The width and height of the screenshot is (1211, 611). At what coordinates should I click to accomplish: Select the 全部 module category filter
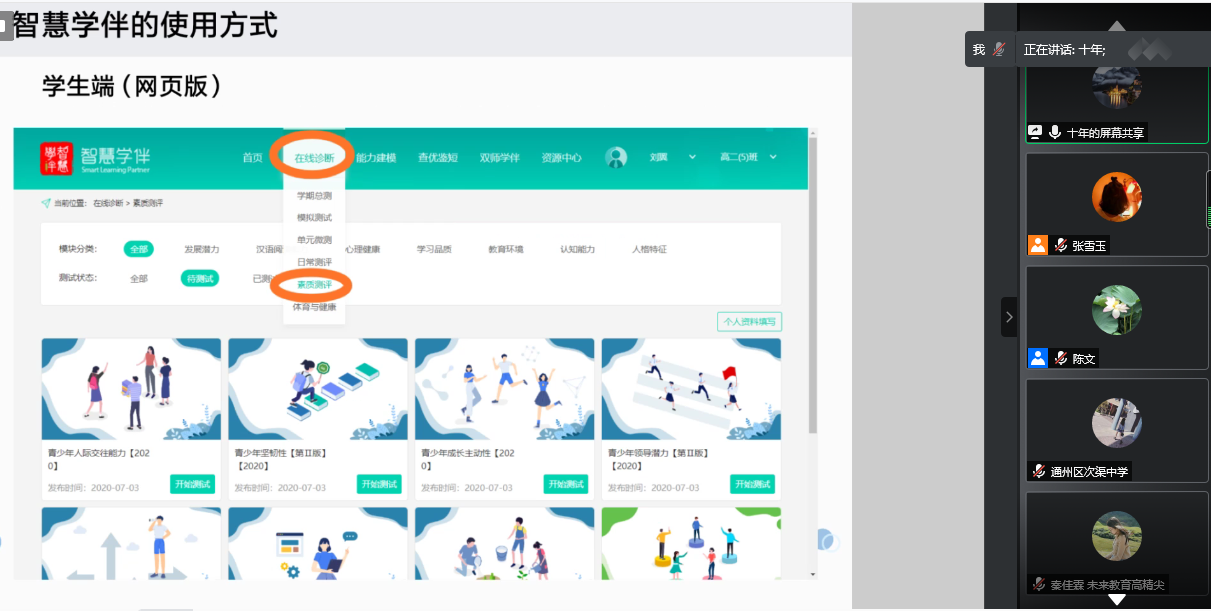click(138, 249)
